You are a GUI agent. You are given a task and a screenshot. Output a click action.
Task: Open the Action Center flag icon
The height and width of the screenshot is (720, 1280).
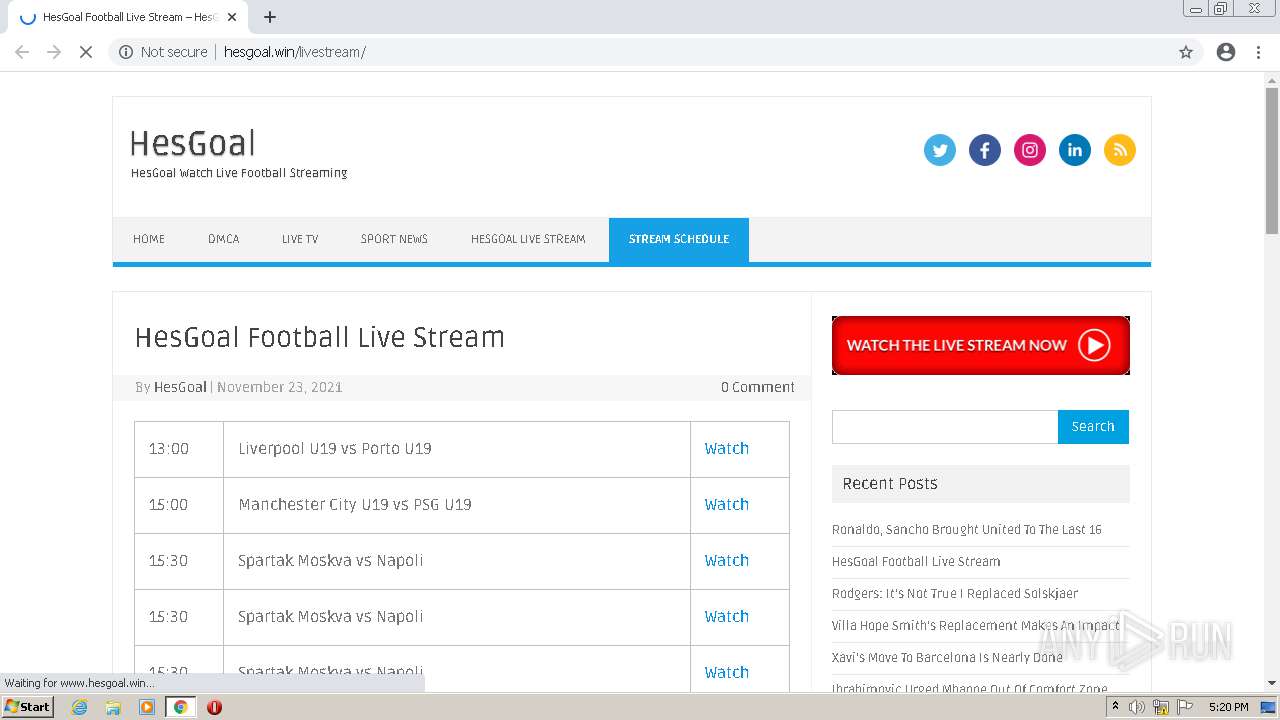coord(1184,707)
